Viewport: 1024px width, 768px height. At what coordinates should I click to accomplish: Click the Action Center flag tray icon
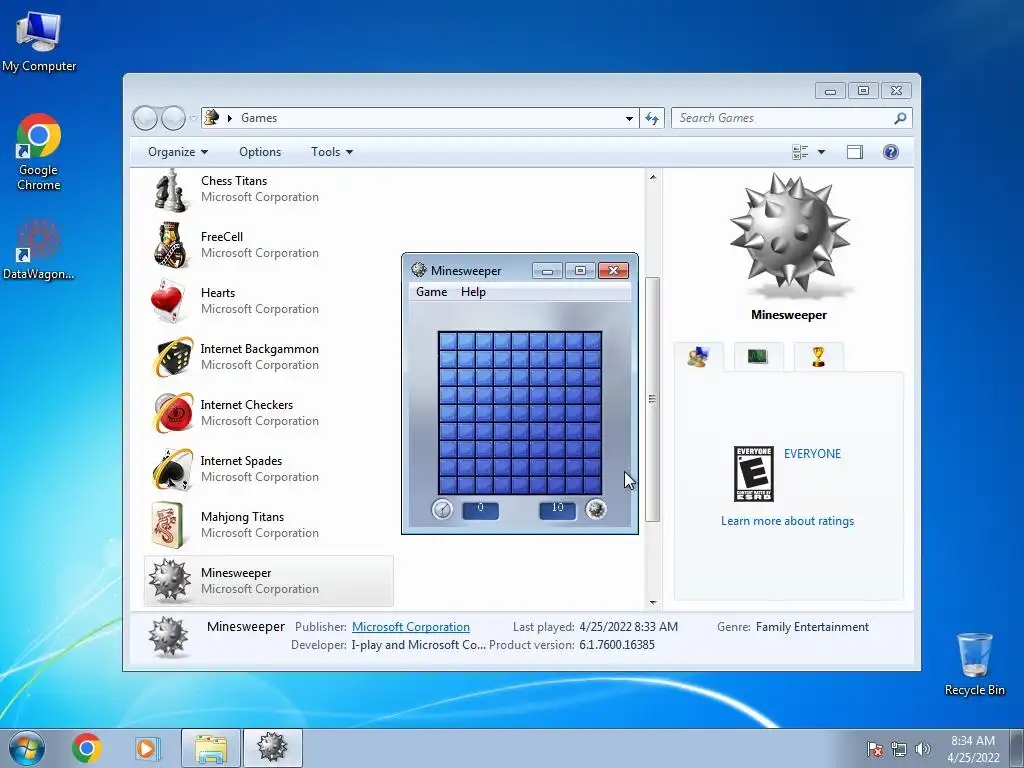[874, 750]
